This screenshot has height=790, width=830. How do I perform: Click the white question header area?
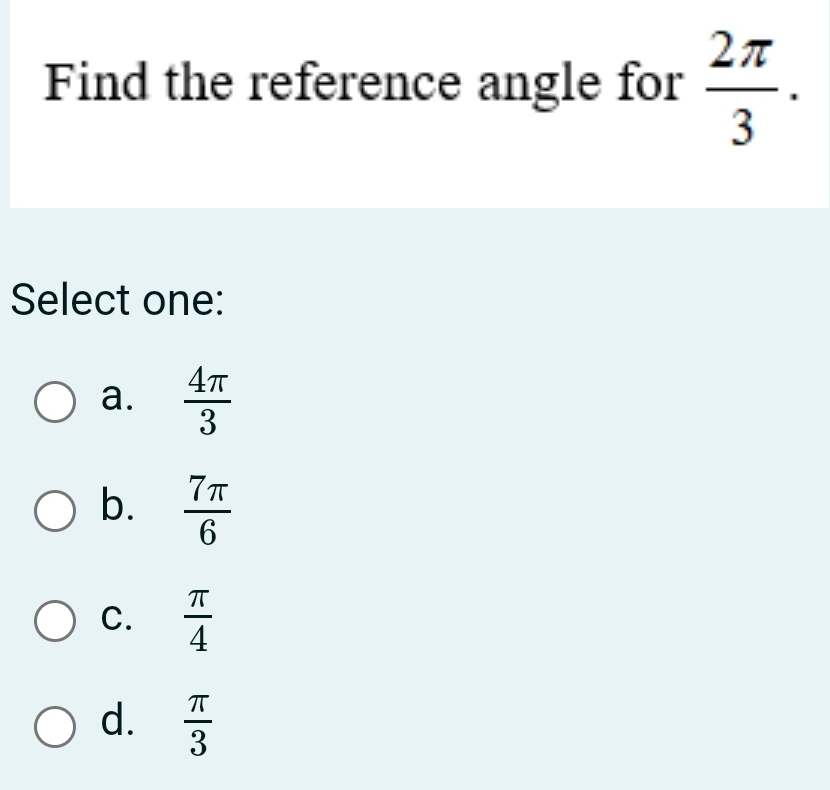tap(415, 100)
